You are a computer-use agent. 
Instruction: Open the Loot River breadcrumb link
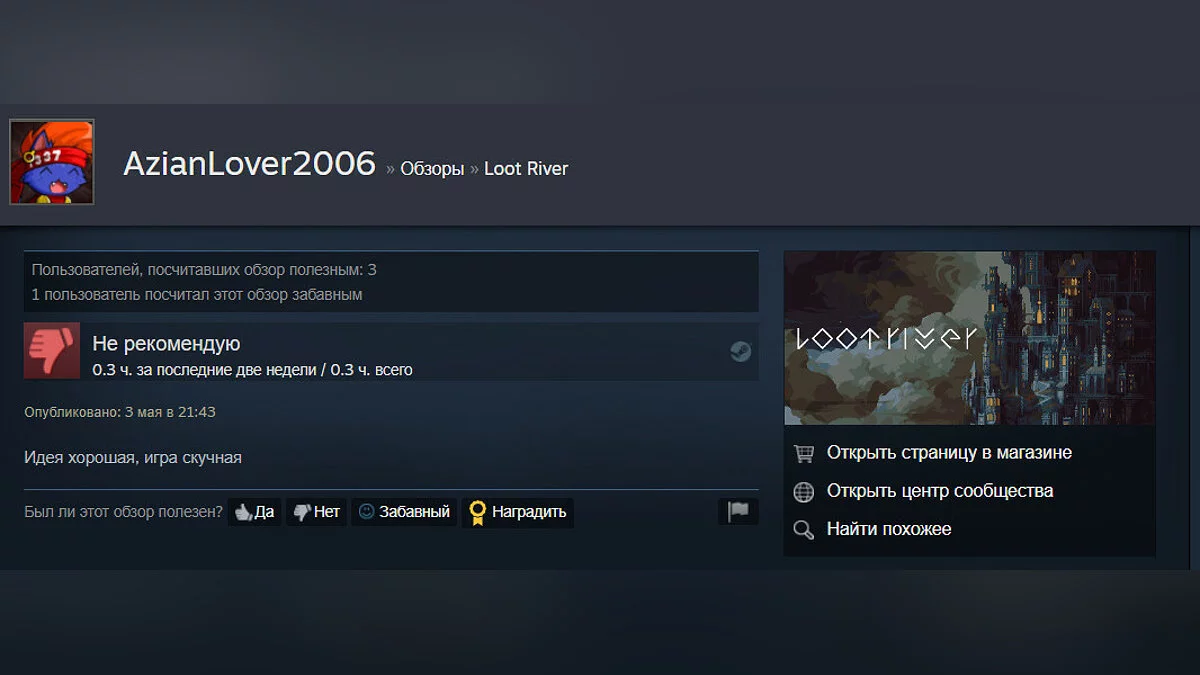click(x=526, y=169)
